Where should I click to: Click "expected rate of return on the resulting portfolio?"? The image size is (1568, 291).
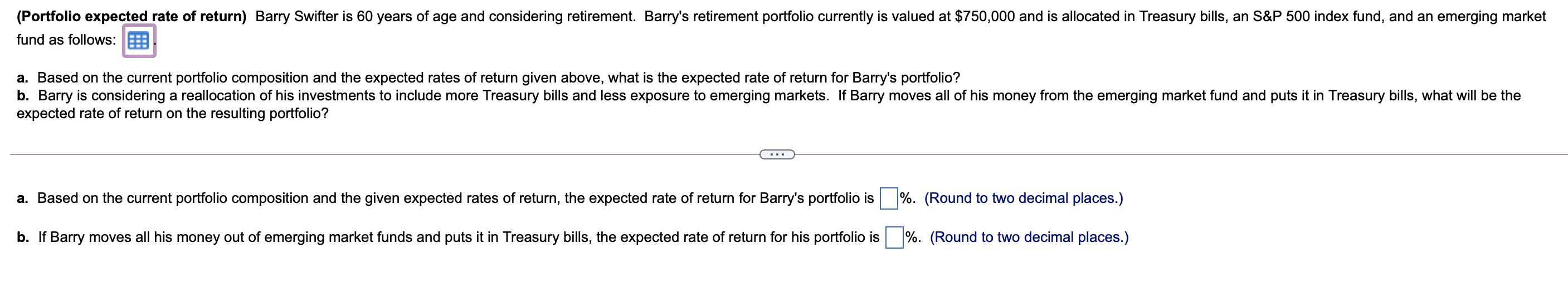(172, 114)
